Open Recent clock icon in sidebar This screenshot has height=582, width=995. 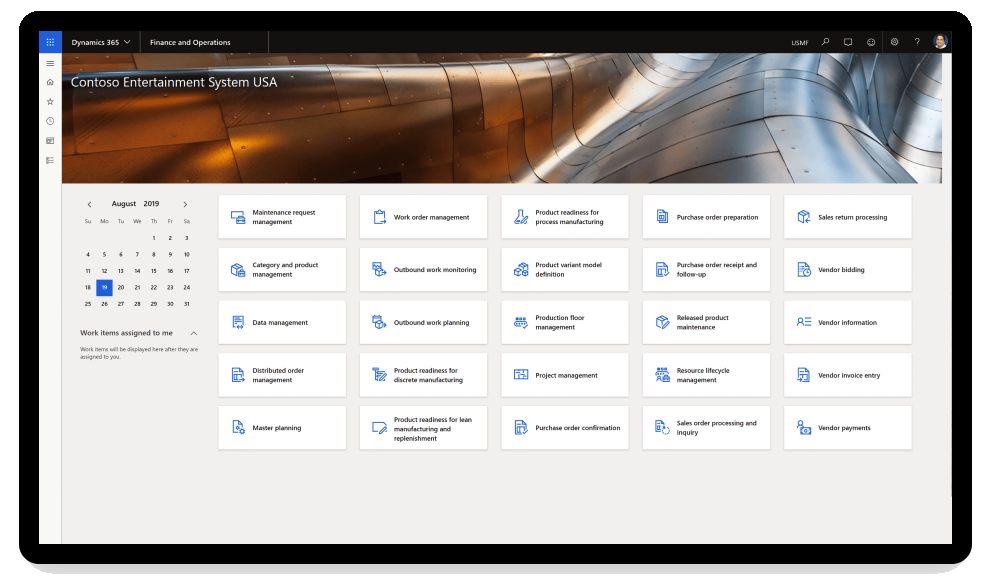[x=50, y=121]
